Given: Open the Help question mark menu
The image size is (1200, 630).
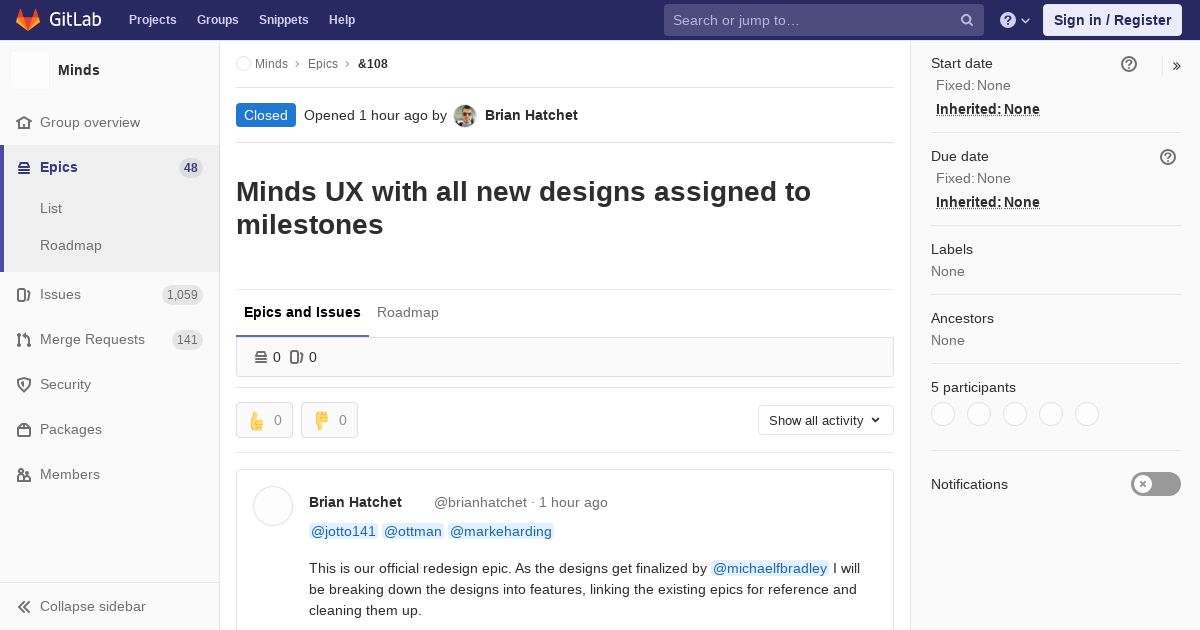Looking at the screenshot, I should click(1015, 20).
